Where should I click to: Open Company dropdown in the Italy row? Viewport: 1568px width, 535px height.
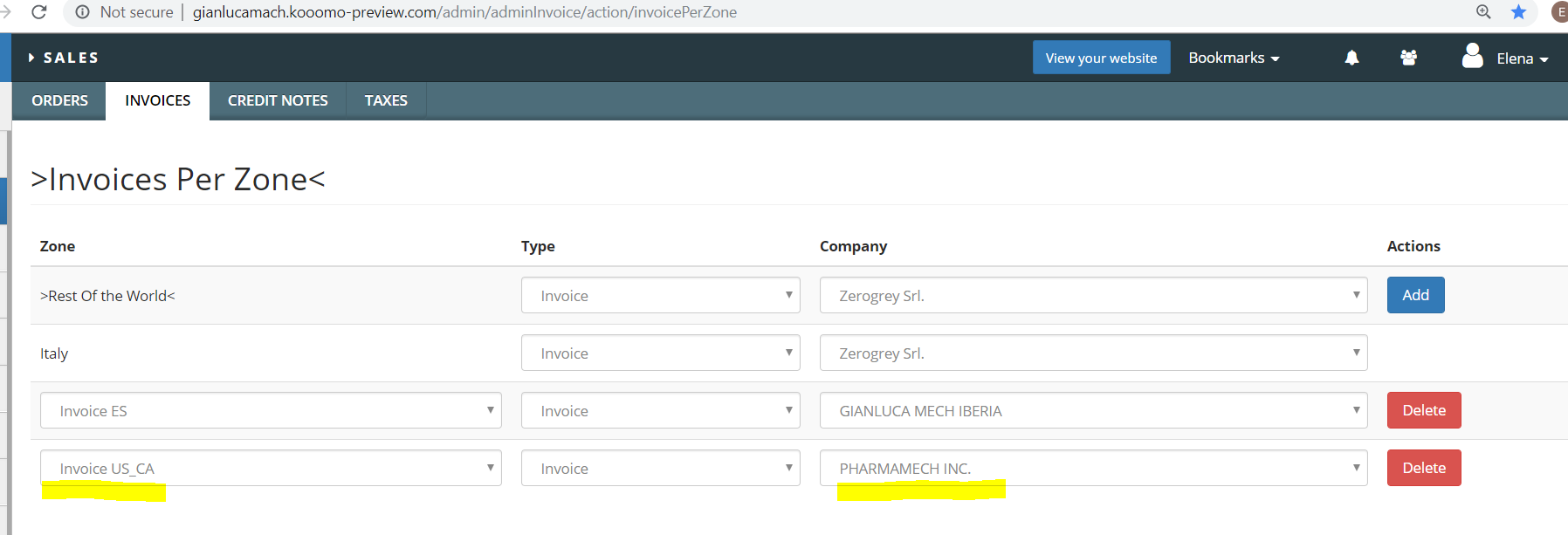click(1093, 353)
